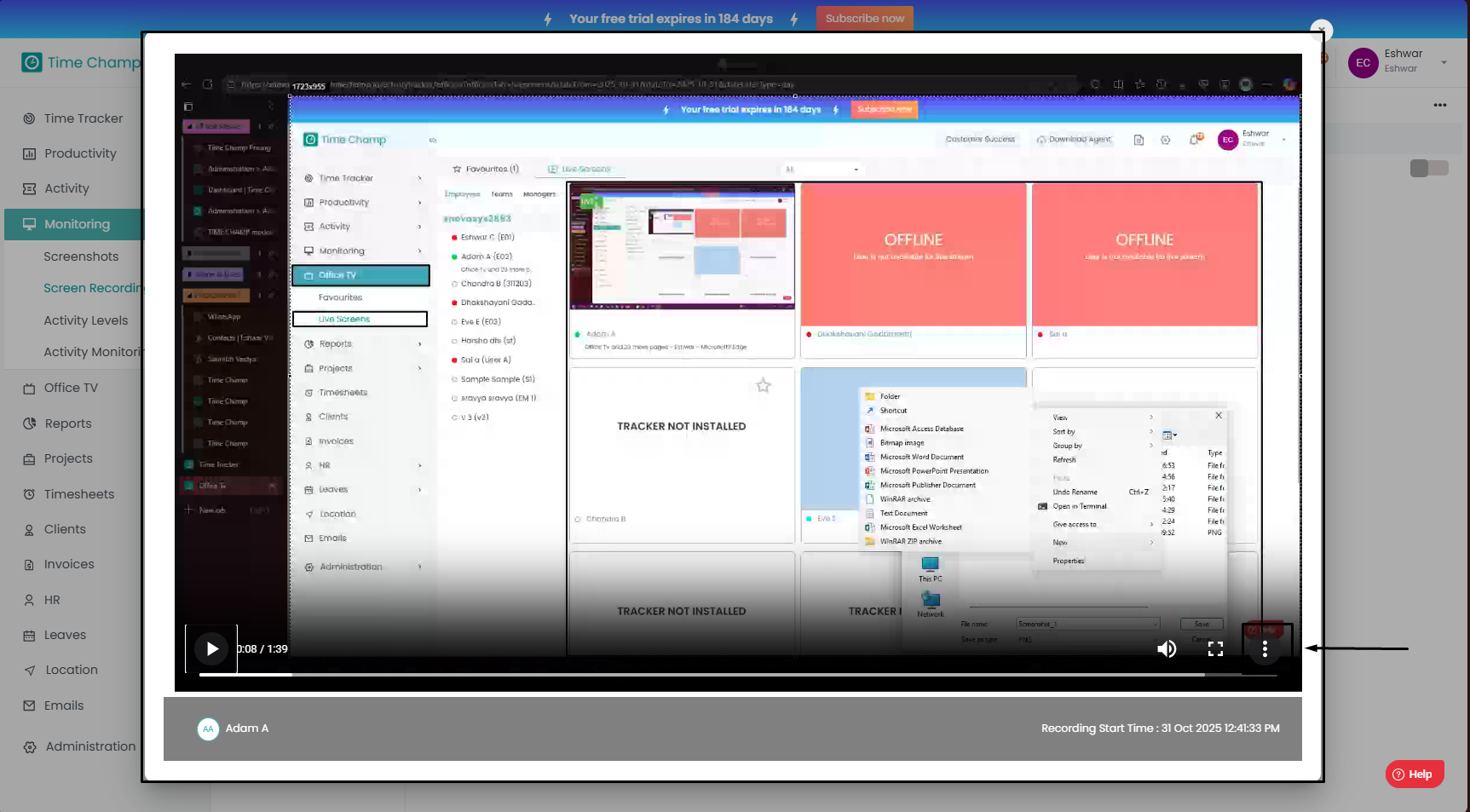The width and height of the screenshot is (1470, 812).
Task: Open Screen Recordings under Monitoring
Action: click(92, 288)
